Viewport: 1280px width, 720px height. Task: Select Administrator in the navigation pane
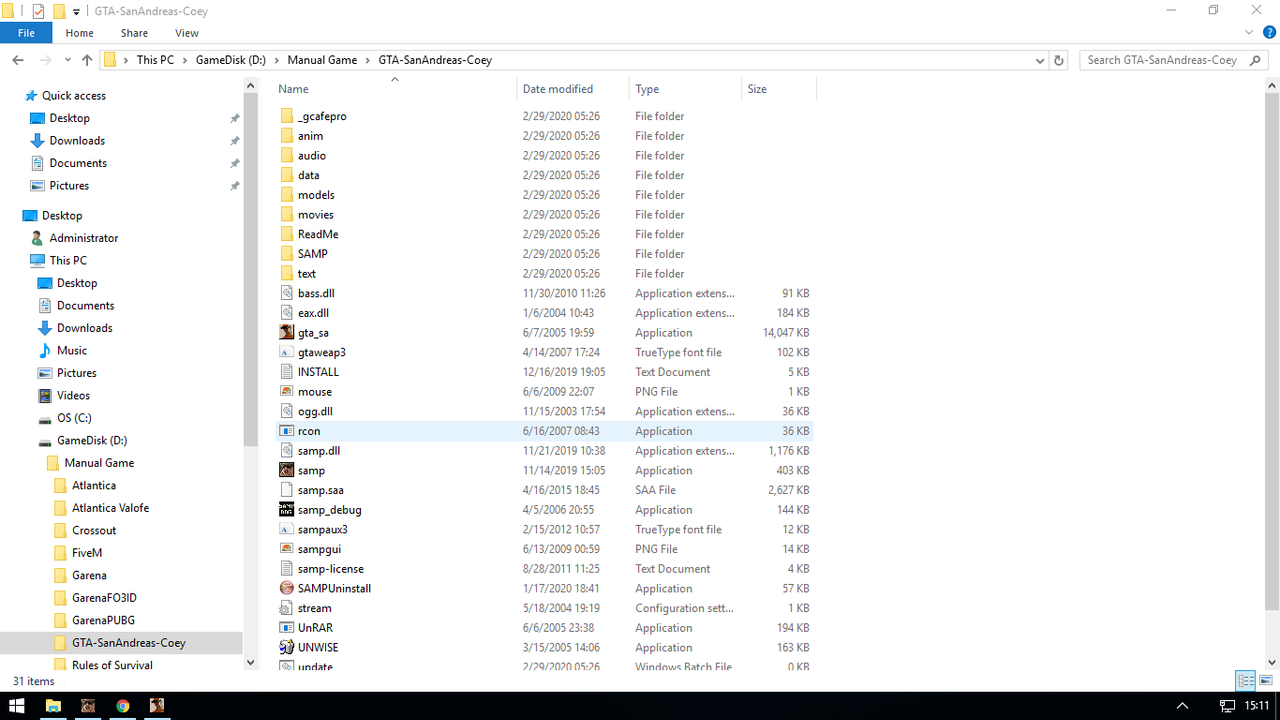pos(84,238)
